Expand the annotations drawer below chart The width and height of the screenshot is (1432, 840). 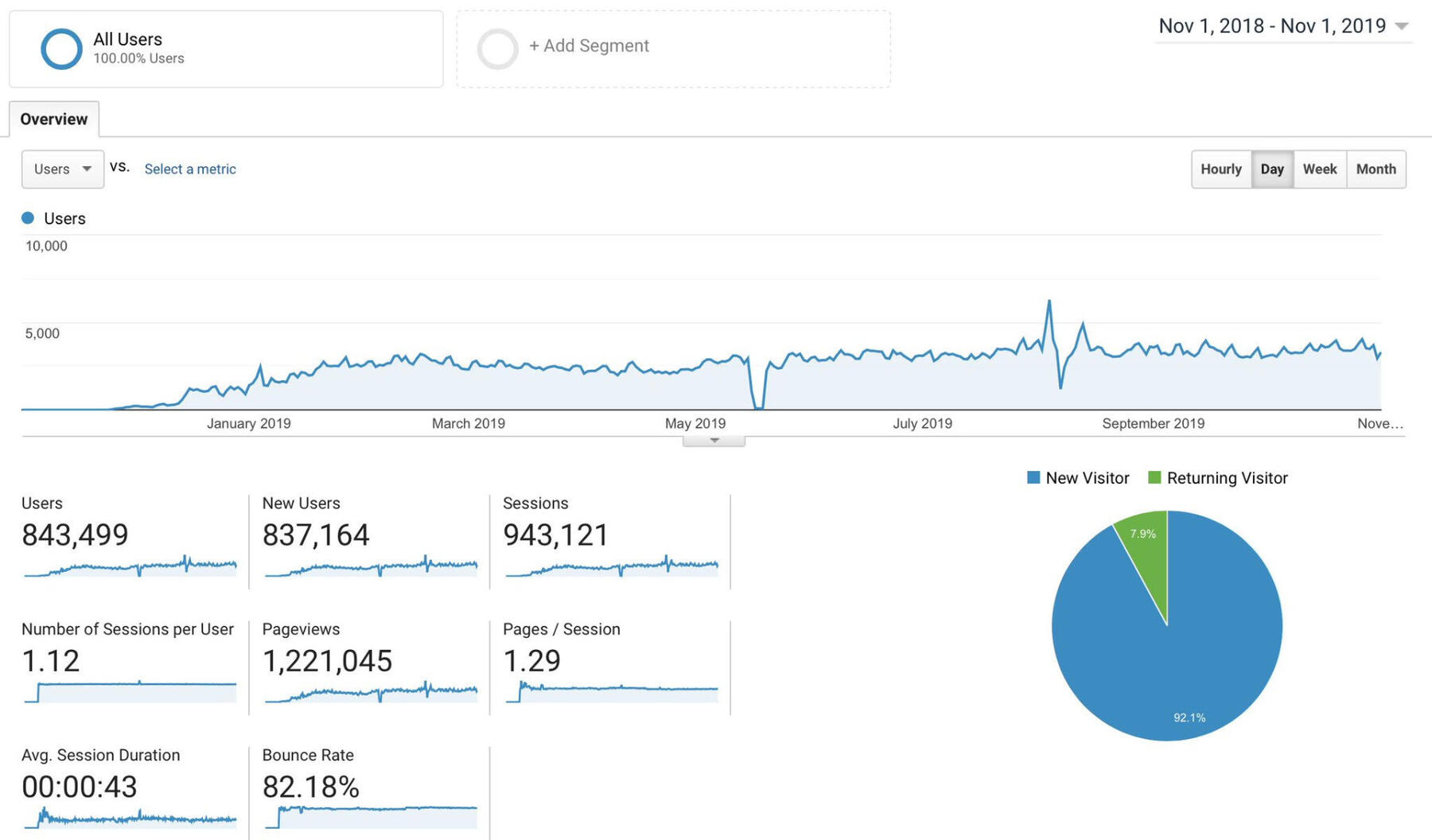pos(714,441)
